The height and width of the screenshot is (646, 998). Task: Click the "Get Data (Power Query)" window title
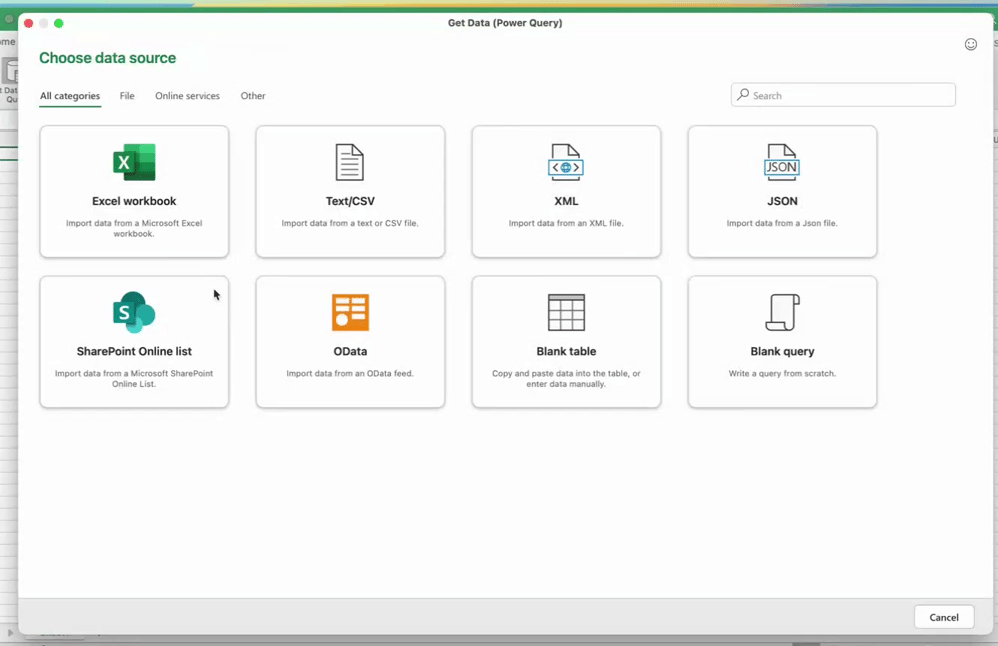tap(505, 23)
